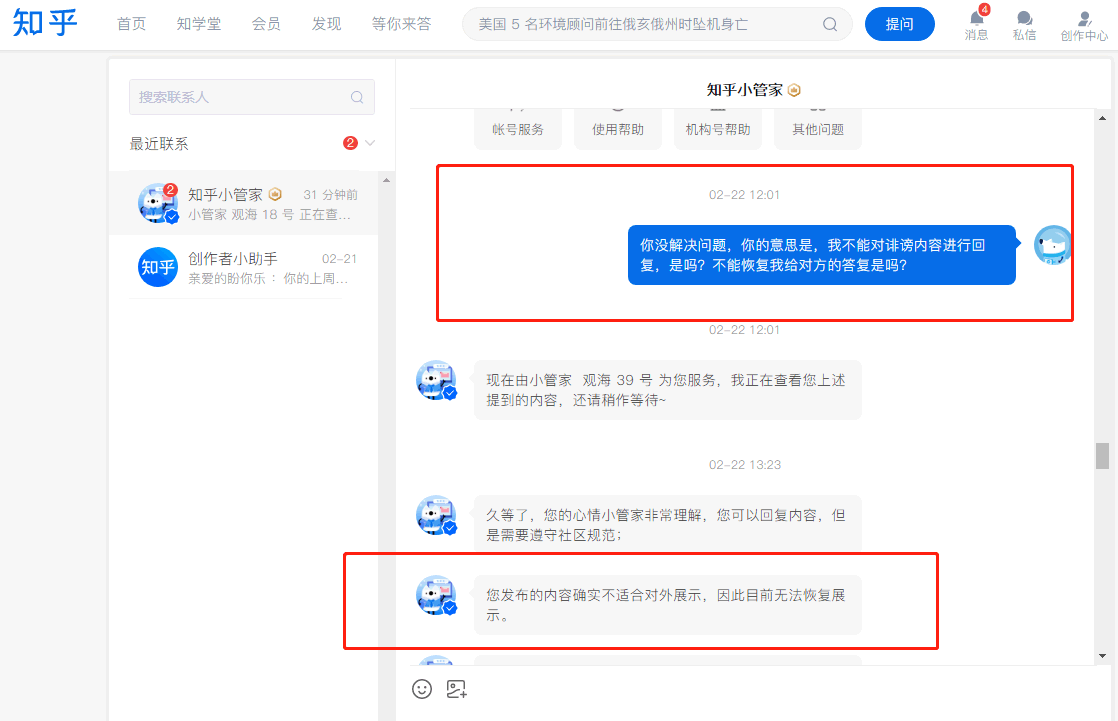This screenshot has height=721, width=1118.
Task: Click the chat scrollbar thumb
Action: 1102,456
